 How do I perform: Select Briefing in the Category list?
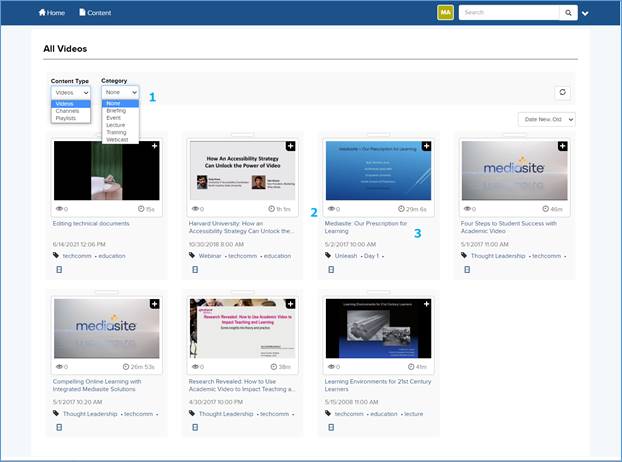click(x=120, y=111)
